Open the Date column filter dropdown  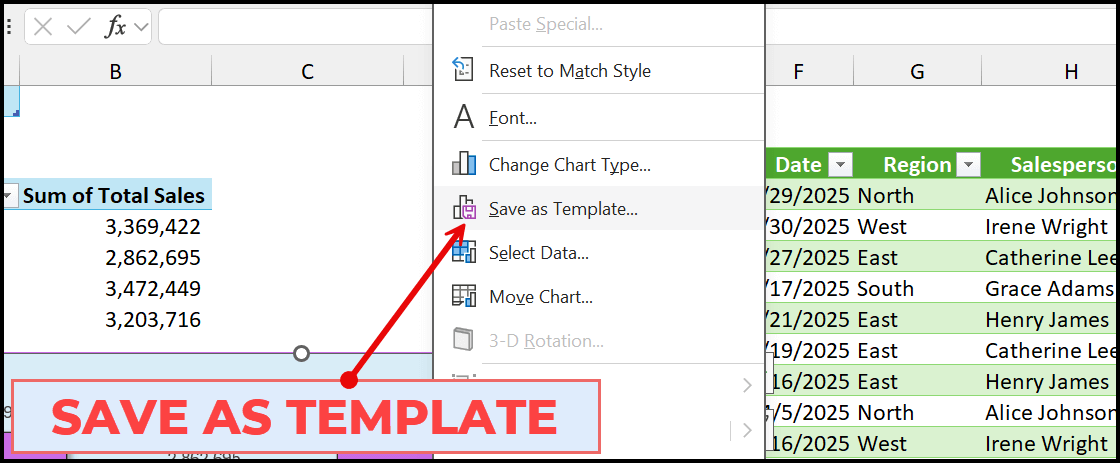pyautogui.click(x=841, y=165)
